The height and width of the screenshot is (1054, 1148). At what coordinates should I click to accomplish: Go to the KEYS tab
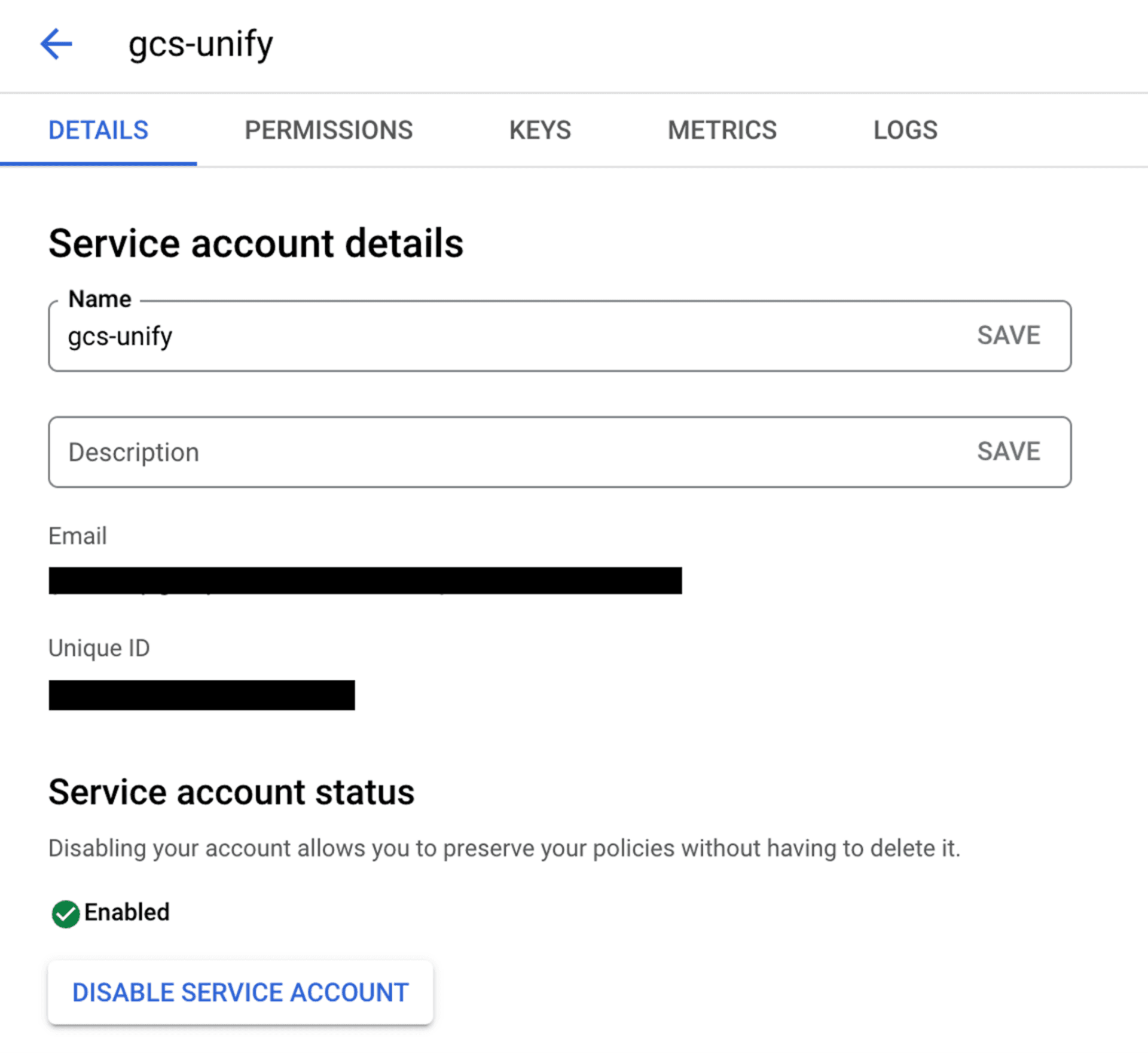click(540, 130)
